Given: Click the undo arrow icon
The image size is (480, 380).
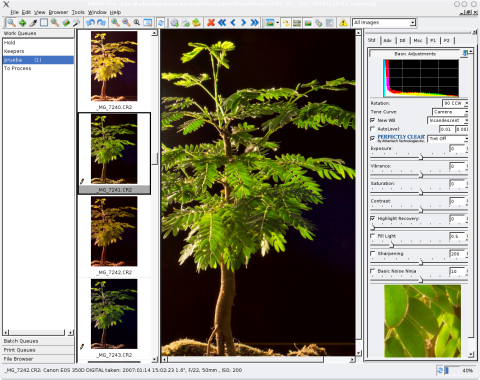Looking at the screenshot, I should 90,23.
